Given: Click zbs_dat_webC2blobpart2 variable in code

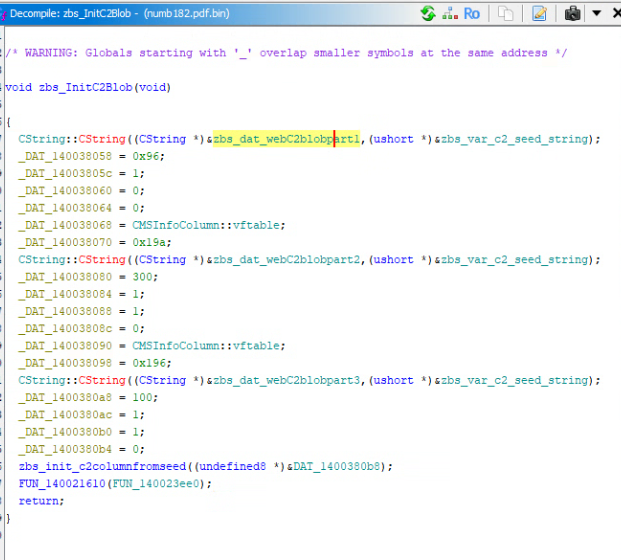Looking at the screenshot, I should (x=288, y=259).
